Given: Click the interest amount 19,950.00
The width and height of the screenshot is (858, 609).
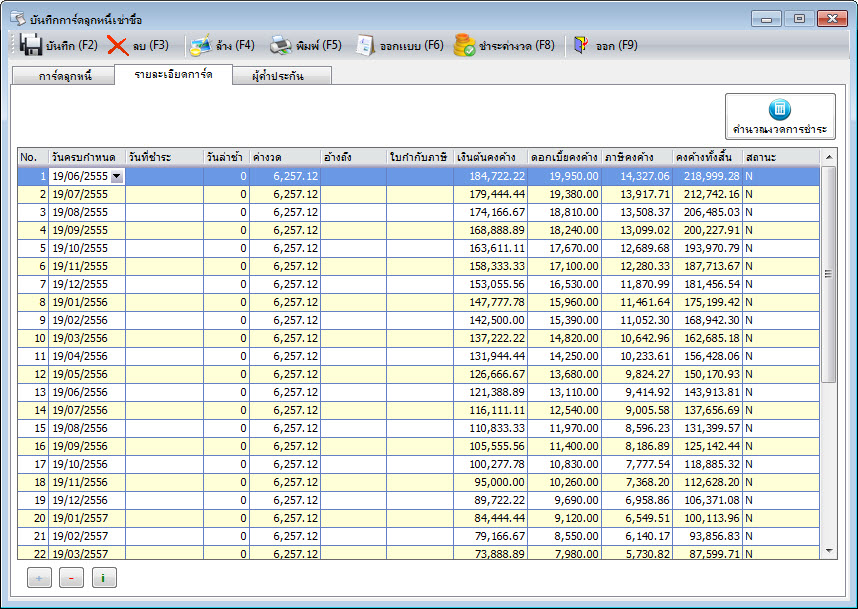Looking at the screenshot, I should (x=565, y=176).
